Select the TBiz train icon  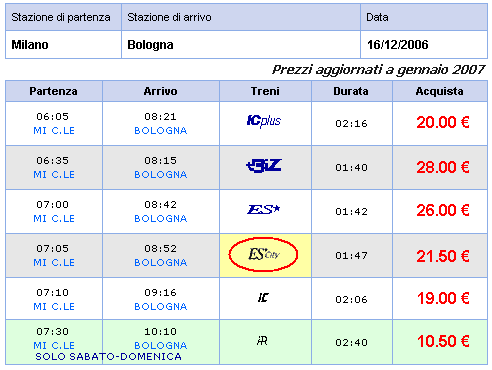tap(264, 166)
